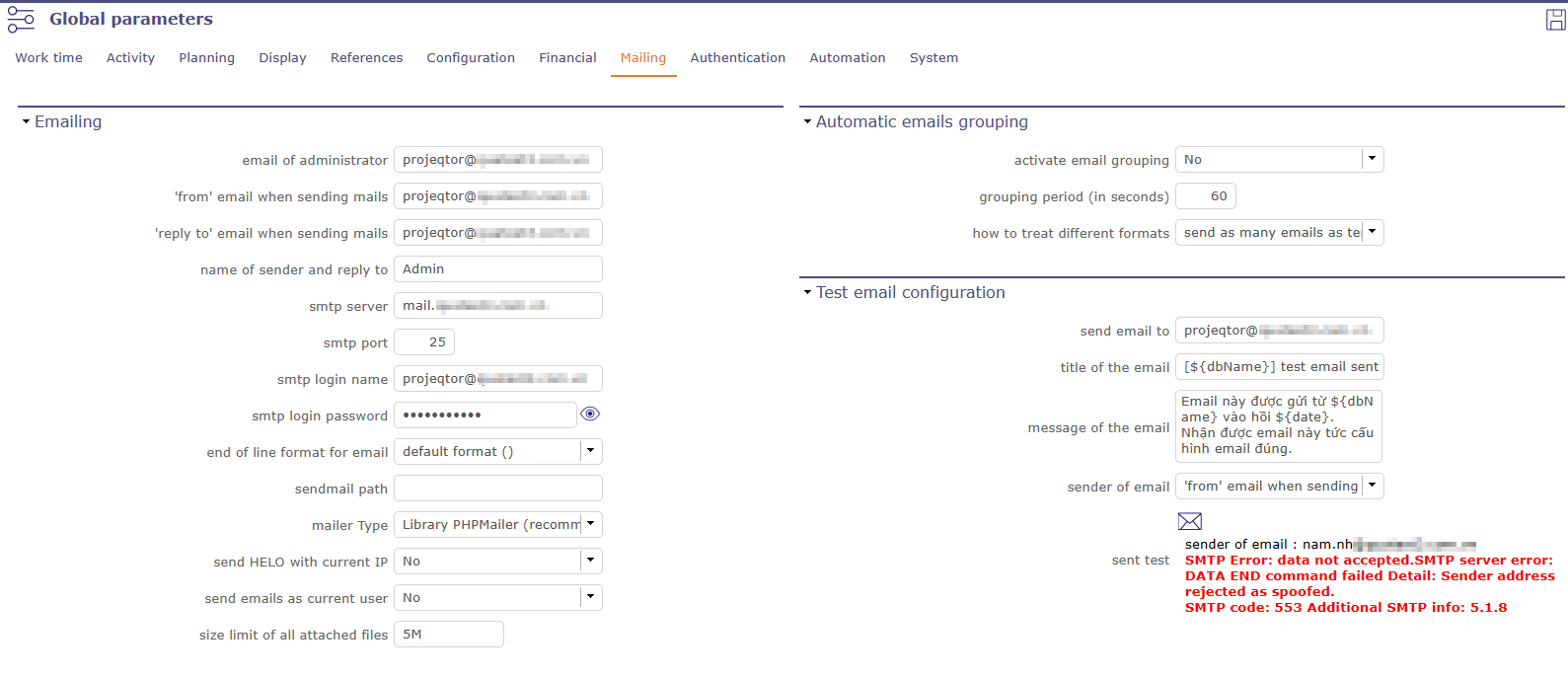Go to the Work time tab
The width and height of the screenshot is (1568, 678).
(48, 58)
